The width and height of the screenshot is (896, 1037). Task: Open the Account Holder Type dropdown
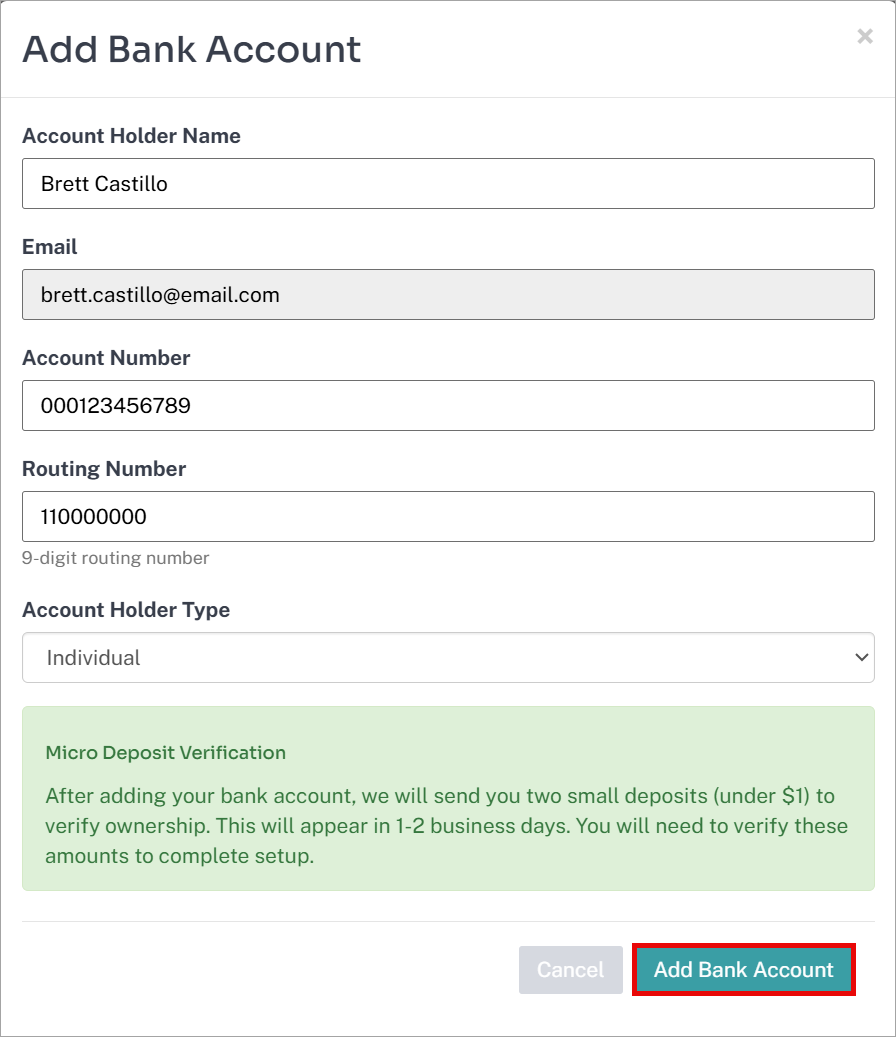tap(448, 657)
